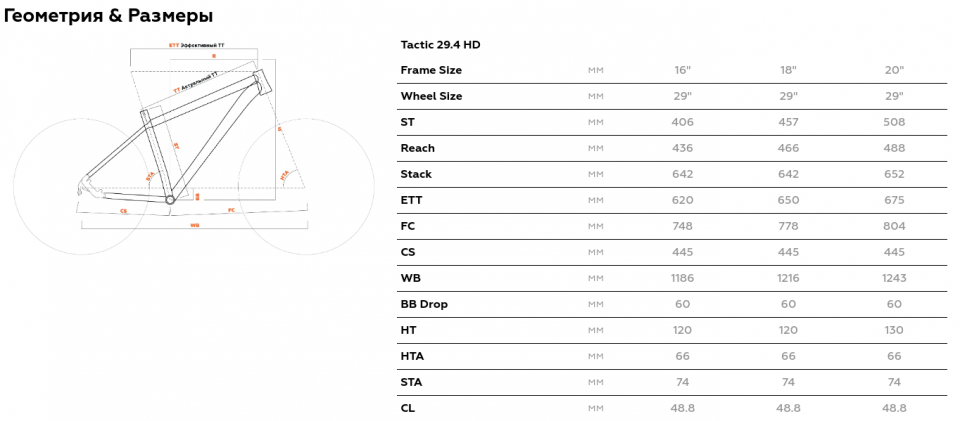This screenshot has width=960, height=421.
Task: Select the 18" frame size column header
Action: tap(788, 70)
